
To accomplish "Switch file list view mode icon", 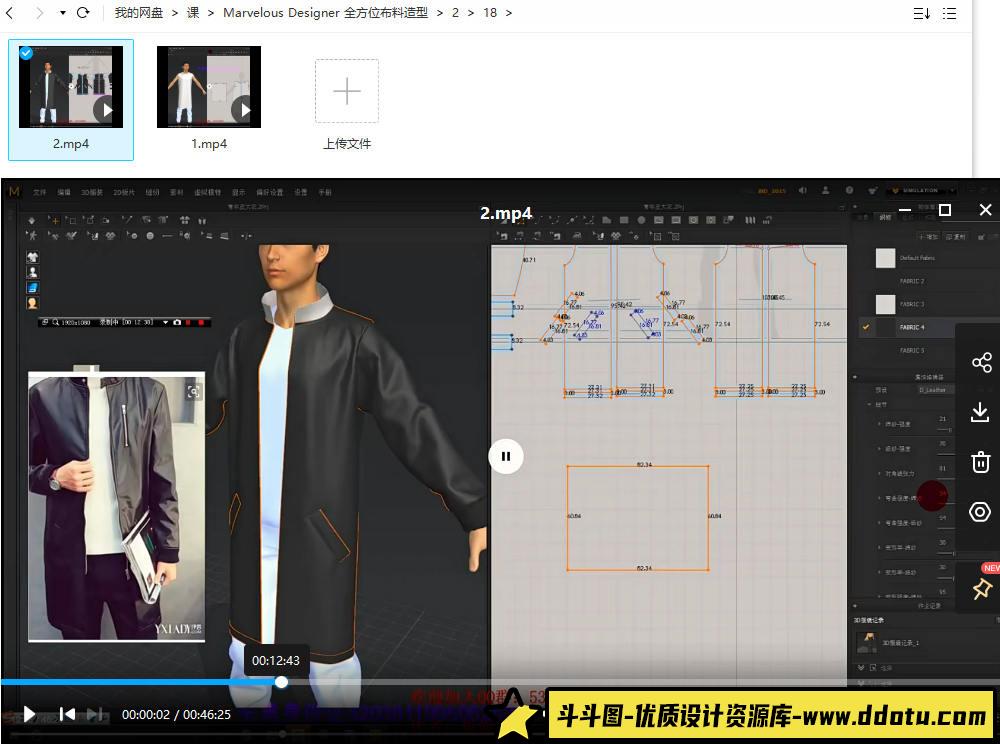I will click(949, 13).
